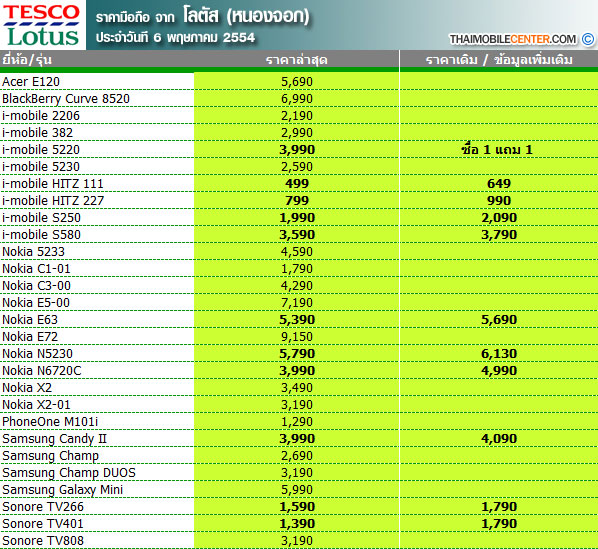Click the header title โลตัส (หนองจอก)
This screenshot has width=598, height=549.
pos(246,16)
